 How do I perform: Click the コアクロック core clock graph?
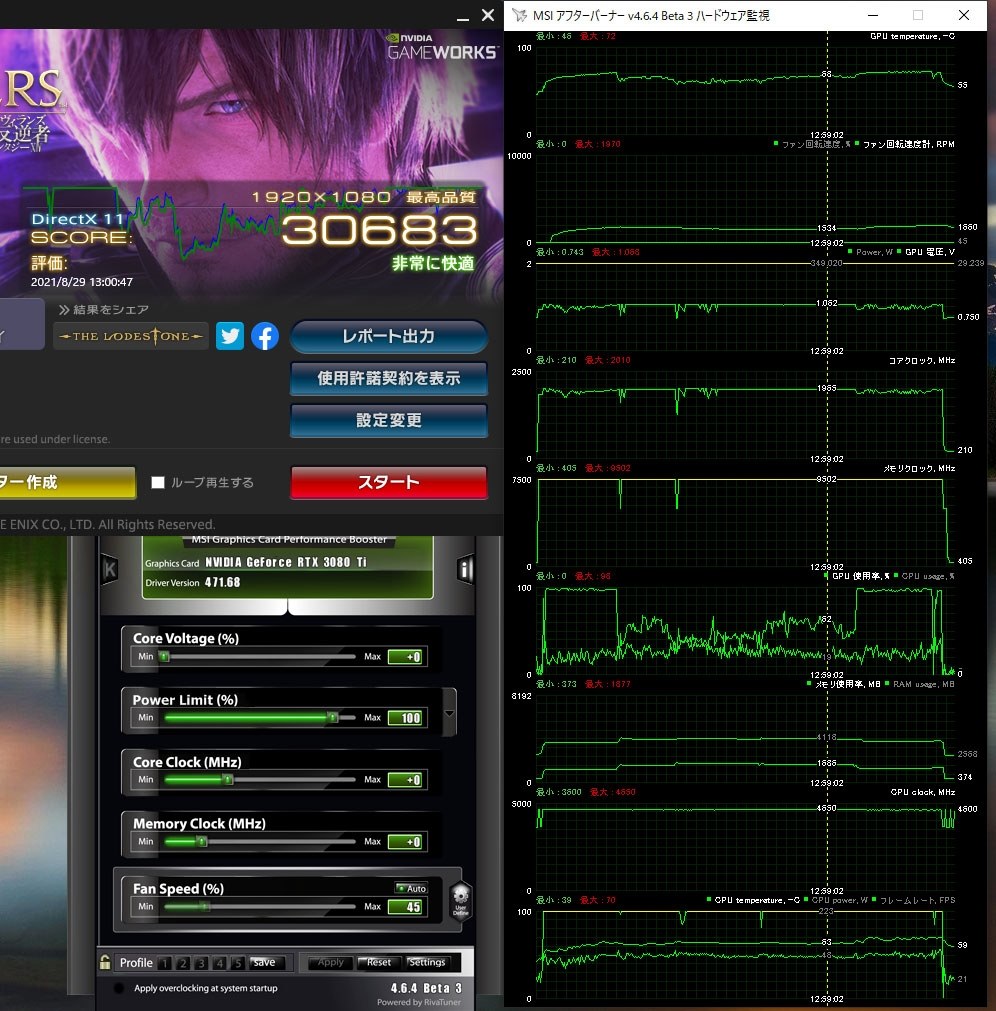[x=745, y=415]
